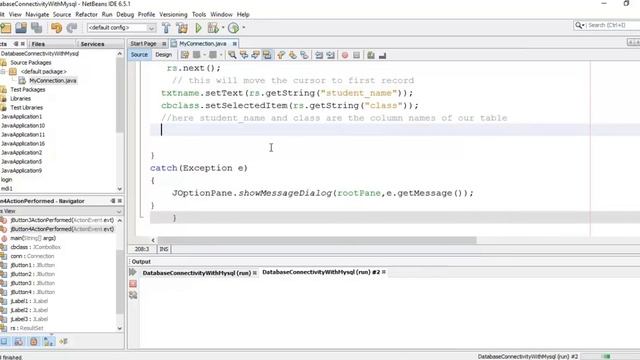The height and width of the screenshot is (360, 640).
Task: Collapse the default package tree node
Action: point(3,71)
